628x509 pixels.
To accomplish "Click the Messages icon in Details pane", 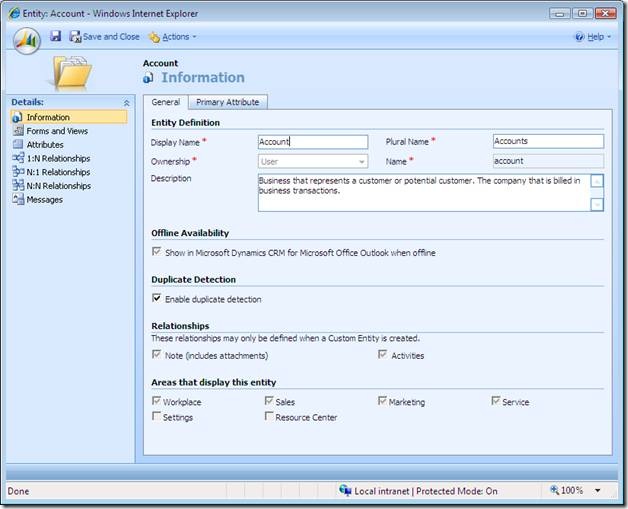I will tap(18, 199).
